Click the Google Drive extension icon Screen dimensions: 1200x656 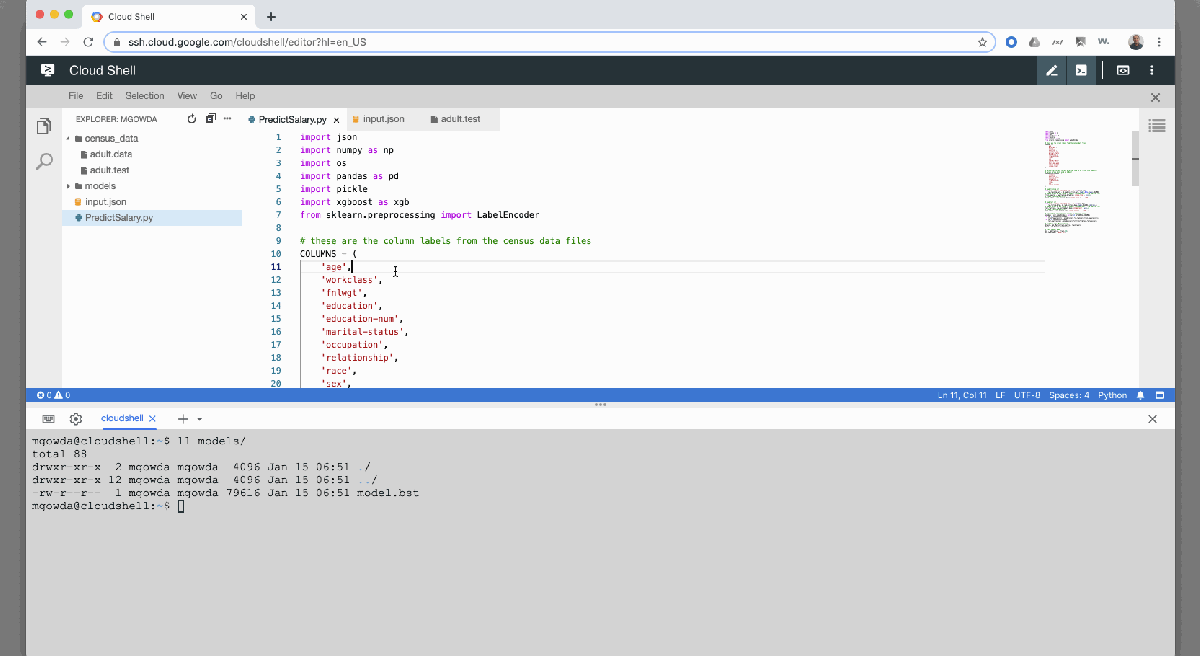tap(1035, 42)
